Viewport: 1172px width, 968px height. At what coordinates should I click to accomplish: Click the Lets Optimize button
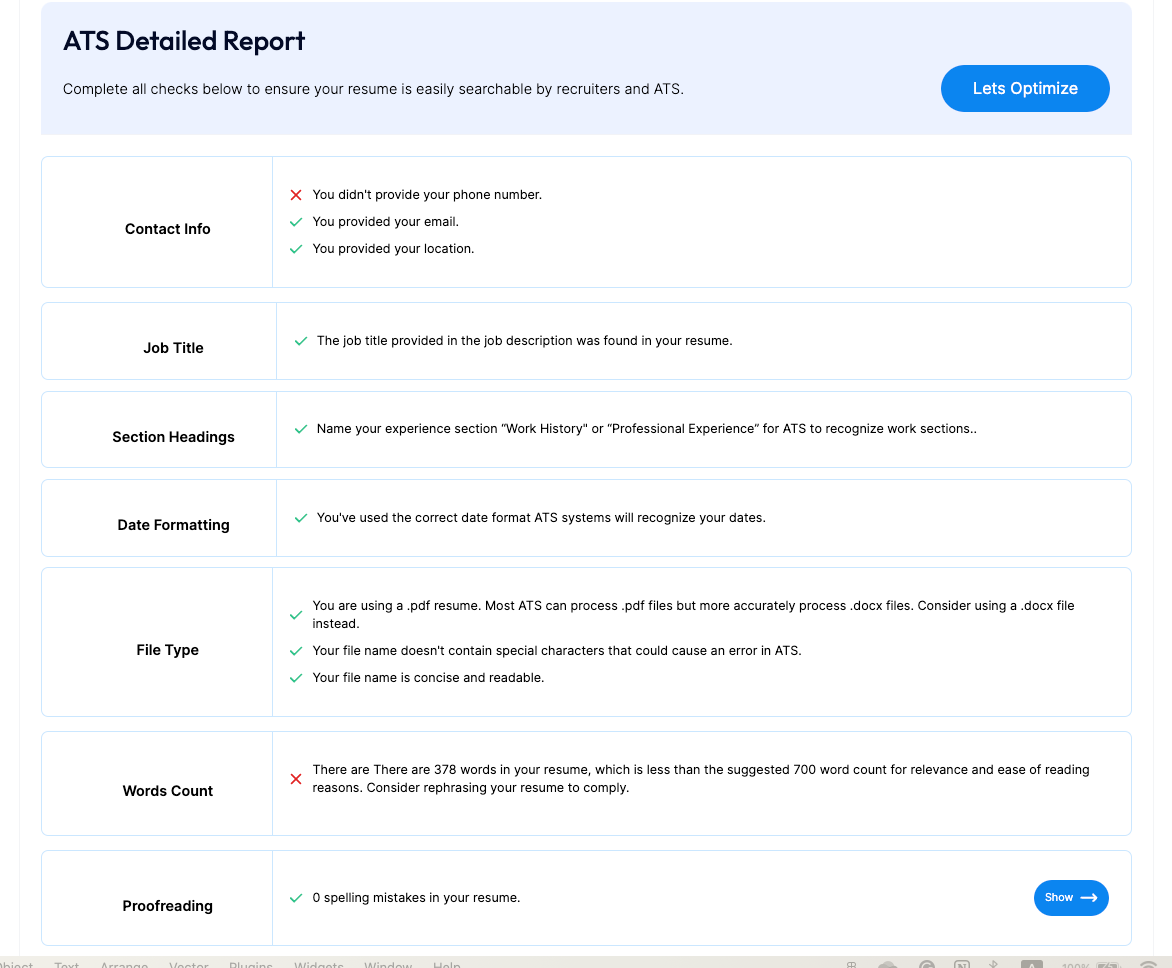pyautogui.click(x=1025, y=88)
